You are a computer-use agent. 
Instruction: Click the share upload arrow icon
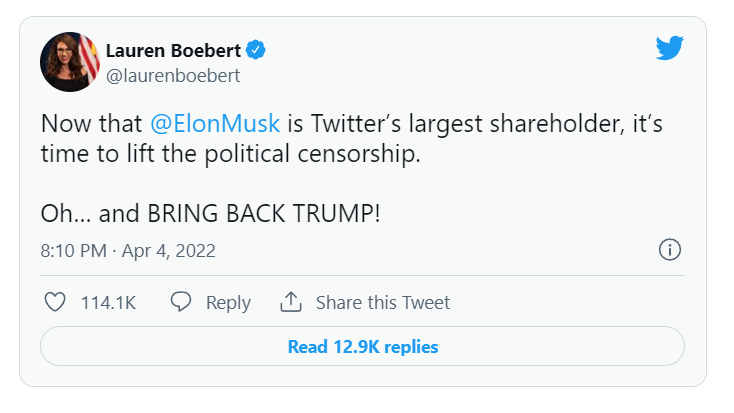pyautogui.click(x=291, y=302)
